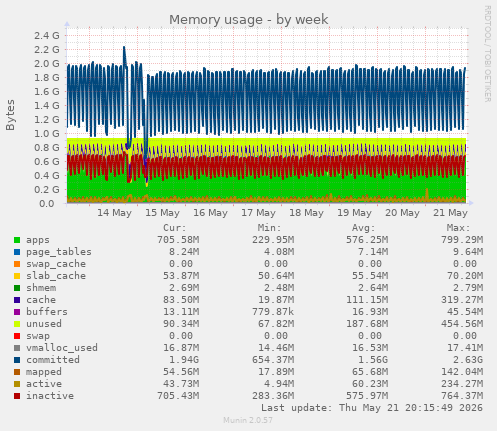Screen dimensions: 497x431
Task: Click the active olive legend swatch
Action: point(17,384)
